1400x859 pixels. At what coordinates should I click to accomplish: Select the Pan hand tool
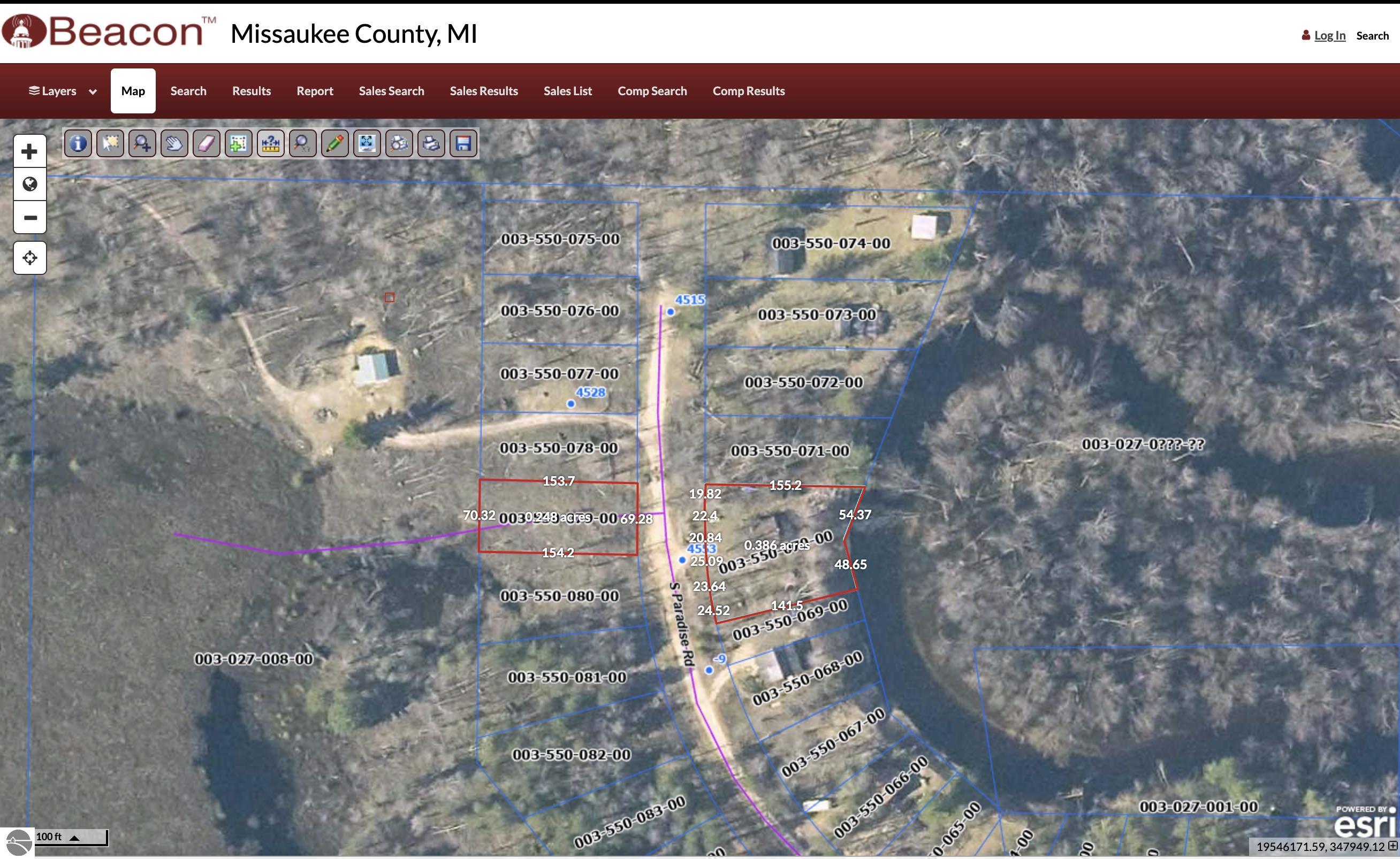174,143
